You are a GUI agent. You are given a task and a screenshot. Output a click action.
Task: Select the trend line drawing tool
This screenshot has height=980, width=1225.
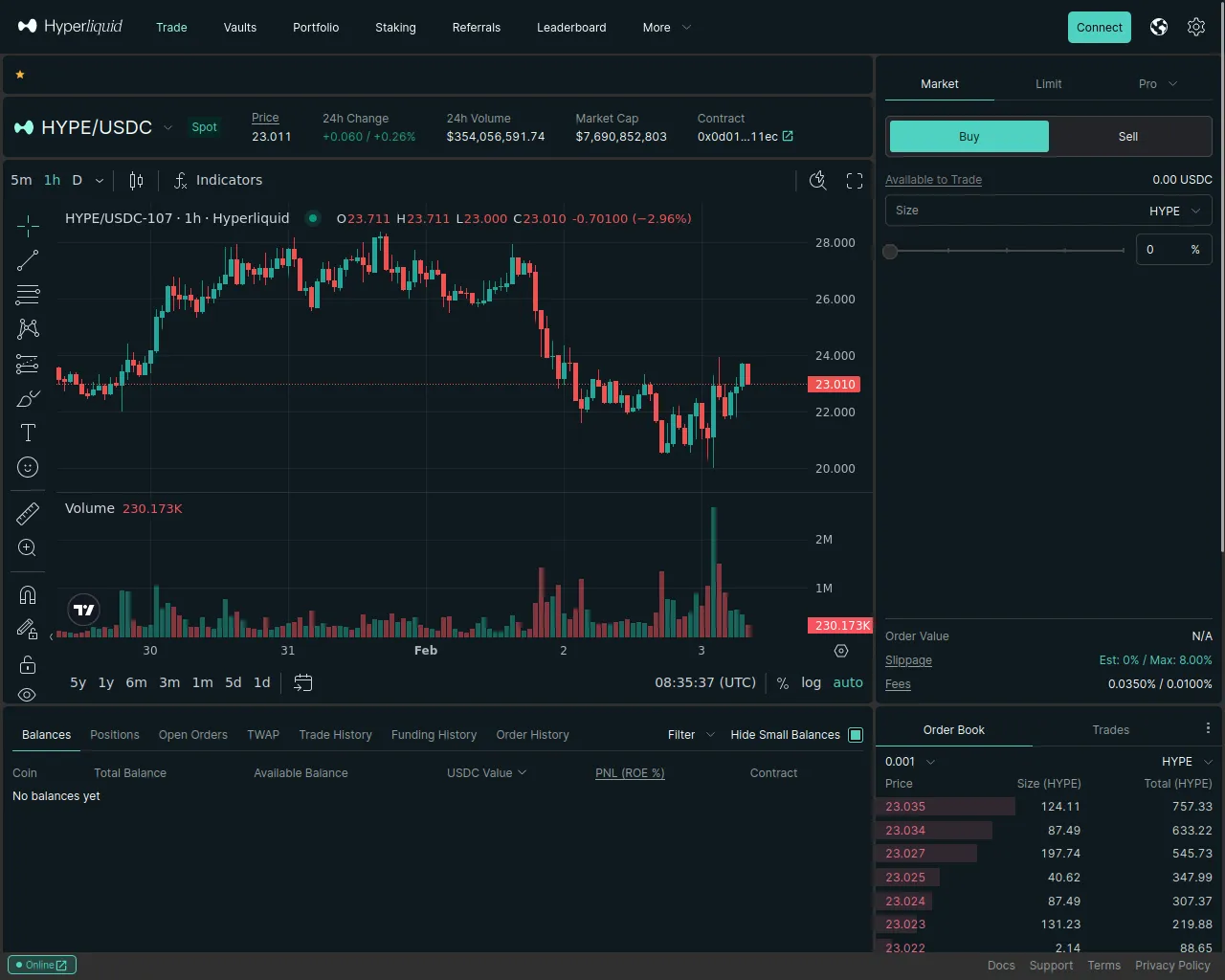28,260
